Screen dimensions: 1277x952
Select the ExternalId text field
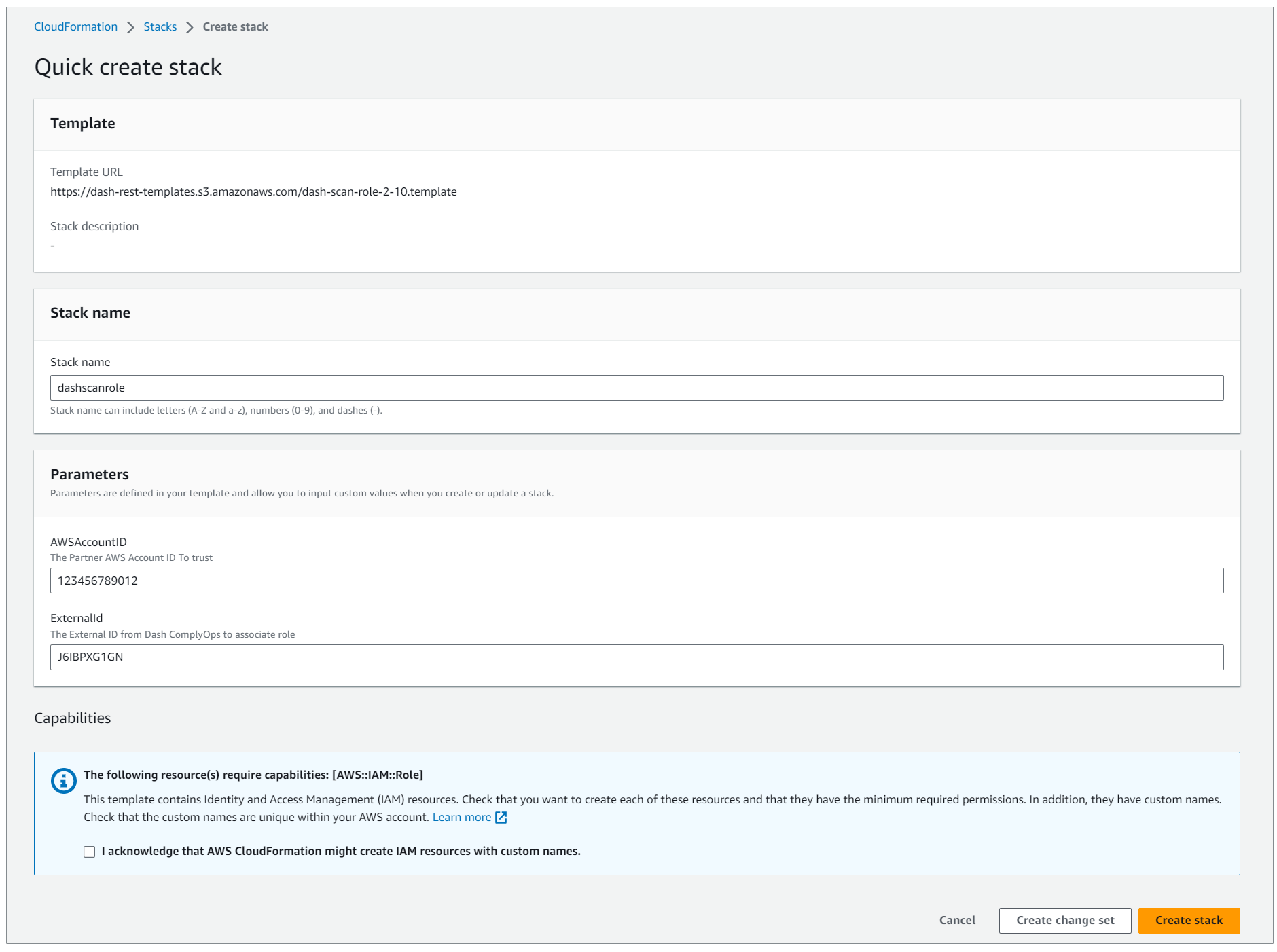coord(636,657)
